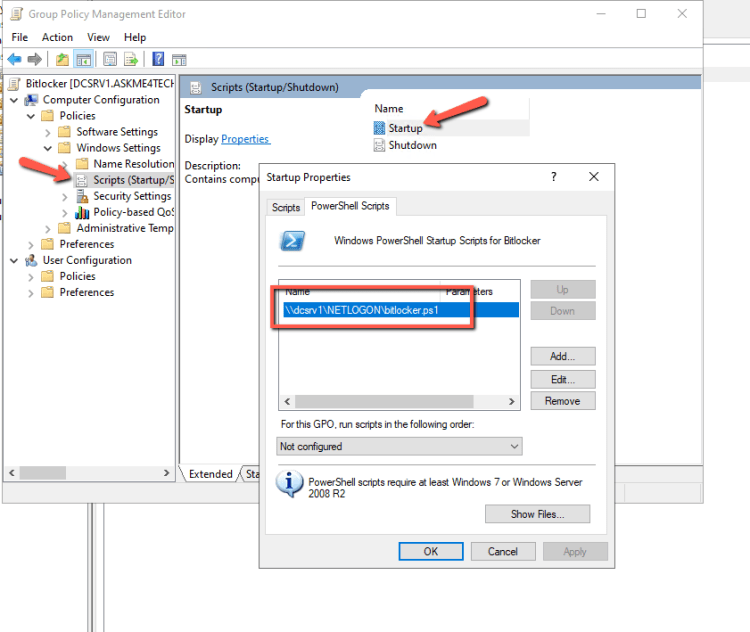Viewport: 750px width, 632px height.
Task: Click Cancel in Startup Properties
Action: coord(503,552)
